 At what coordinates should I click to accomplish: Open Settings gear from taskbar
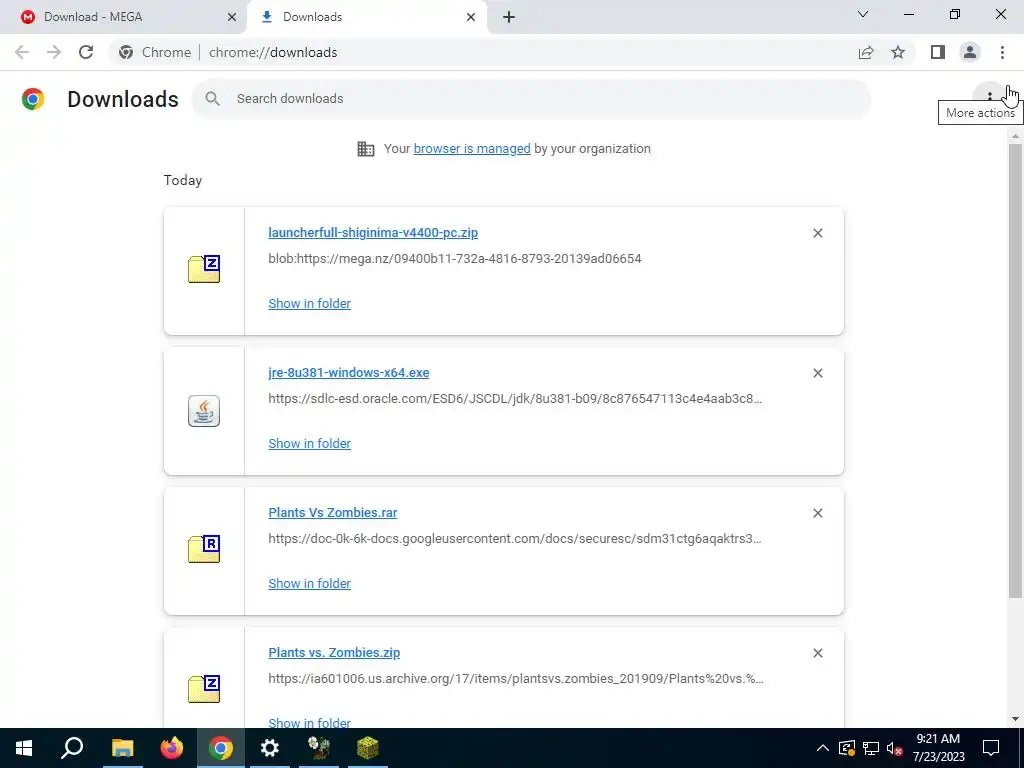(x=270, y=748)
